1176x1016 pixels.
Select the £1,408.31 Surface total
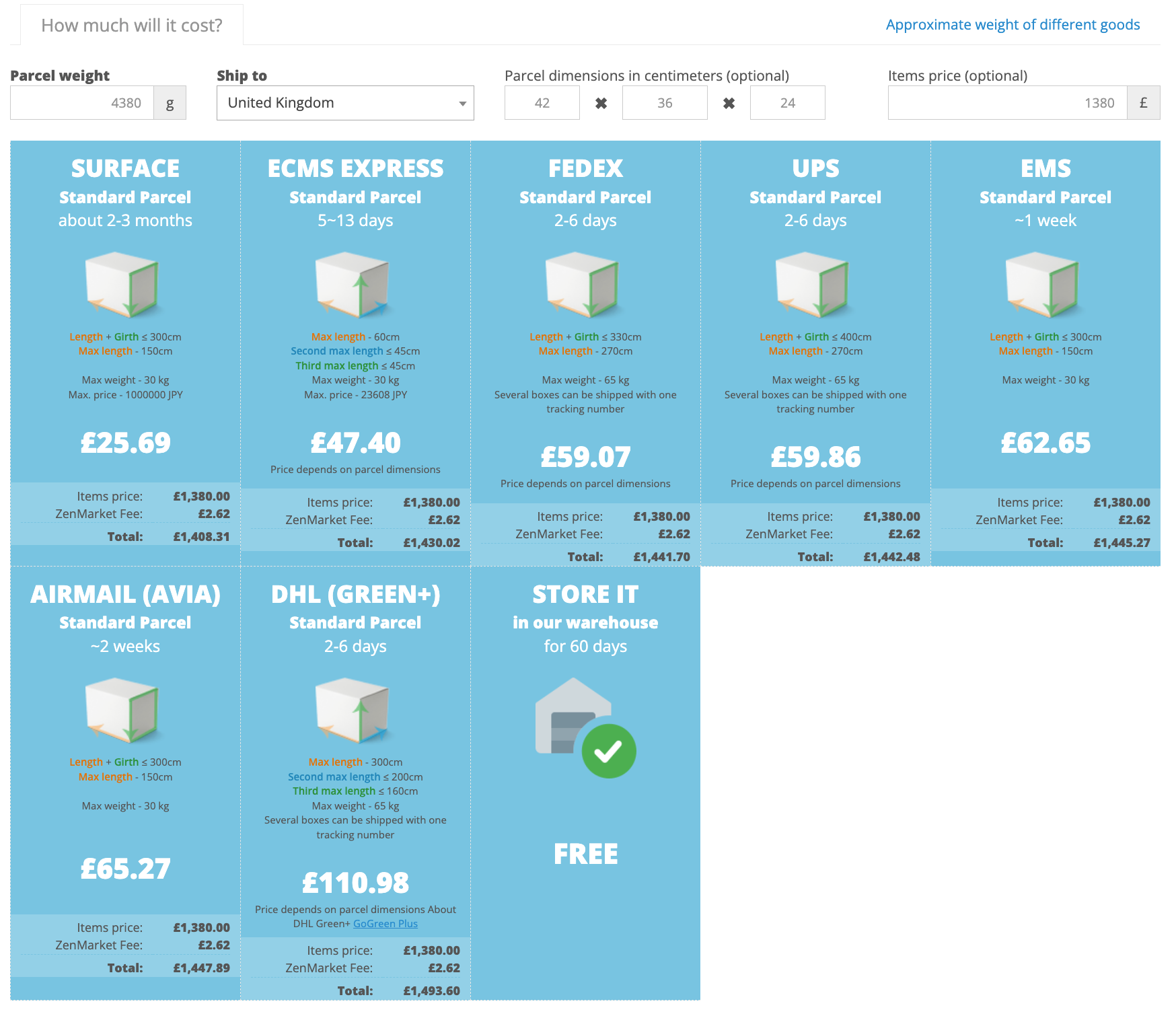coord(202,537)
